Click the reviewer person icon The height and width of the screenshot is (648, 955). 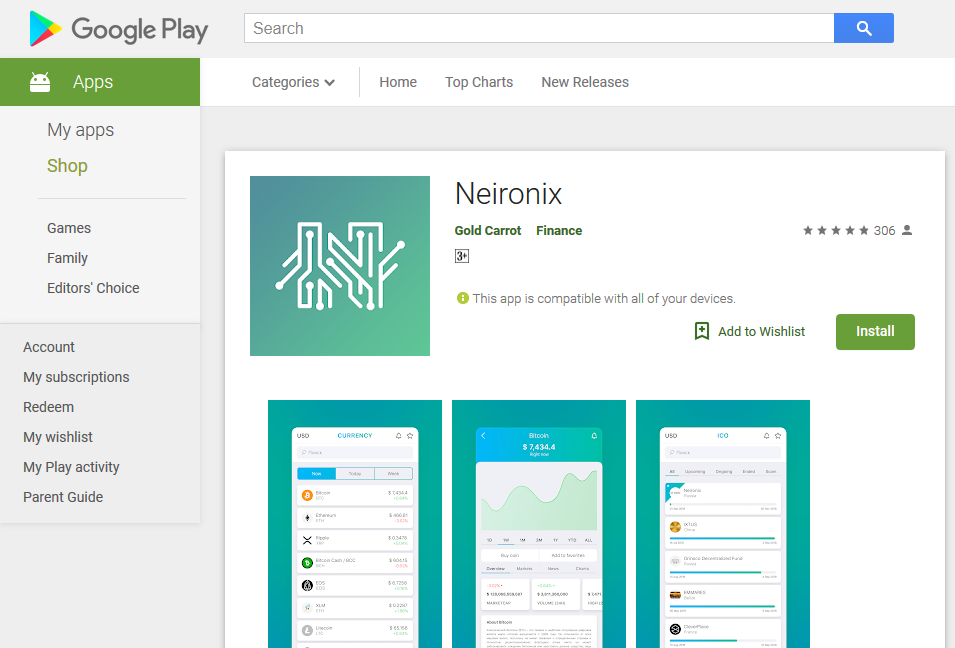pyautogui.click(x=907, y=230)
